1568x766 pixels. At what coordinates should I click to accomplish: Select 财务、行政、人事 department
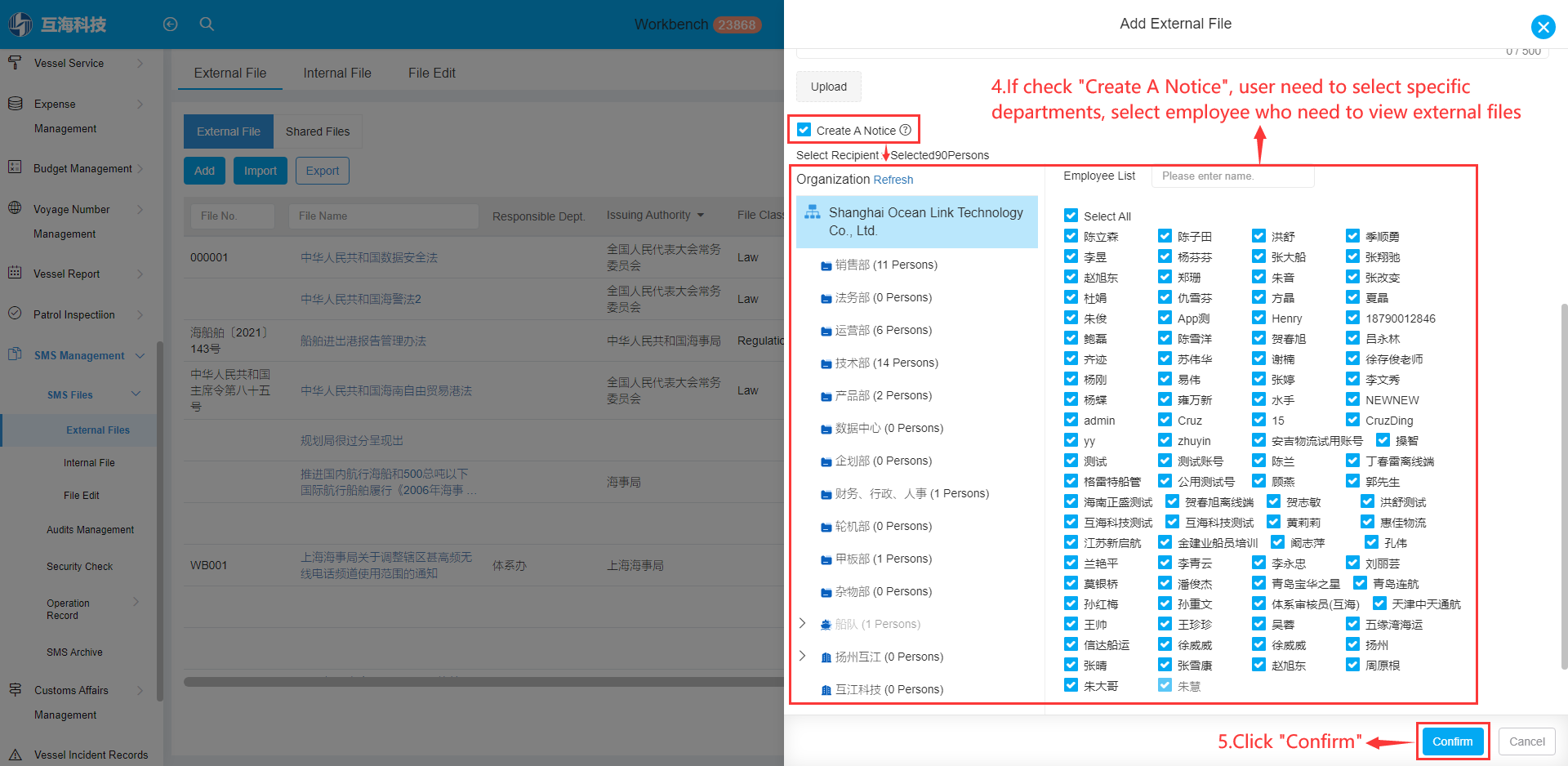click(x=911, y=493)
